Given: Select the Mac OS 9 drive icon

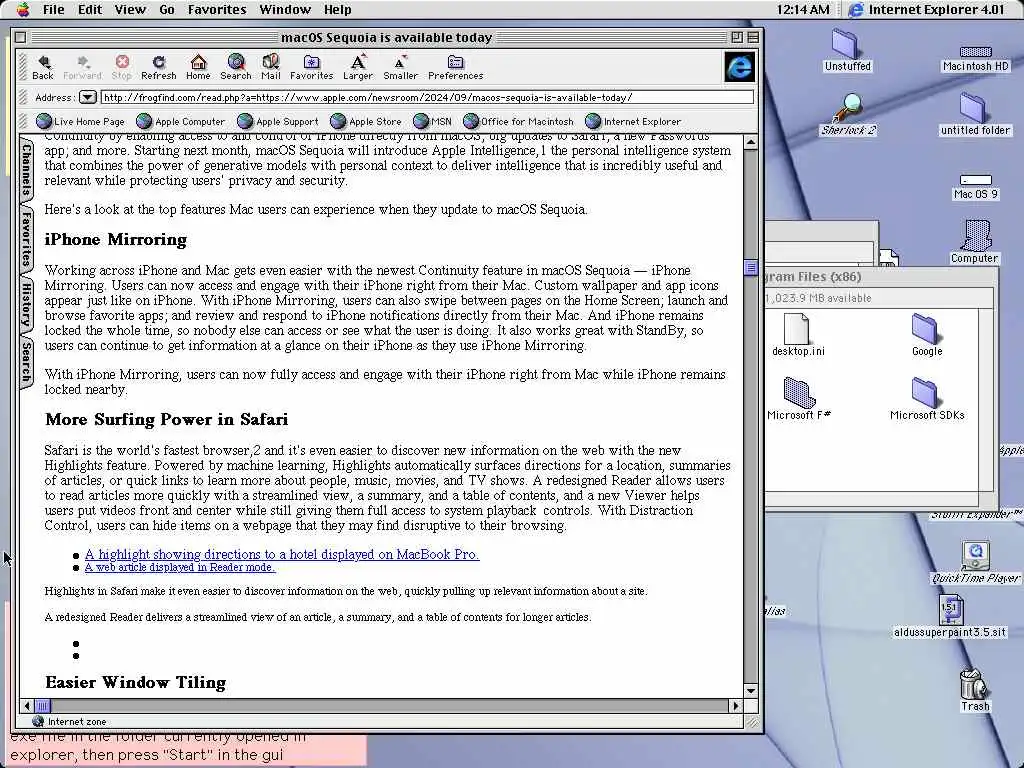Looking at the screenshot, I should click(976, 187).
